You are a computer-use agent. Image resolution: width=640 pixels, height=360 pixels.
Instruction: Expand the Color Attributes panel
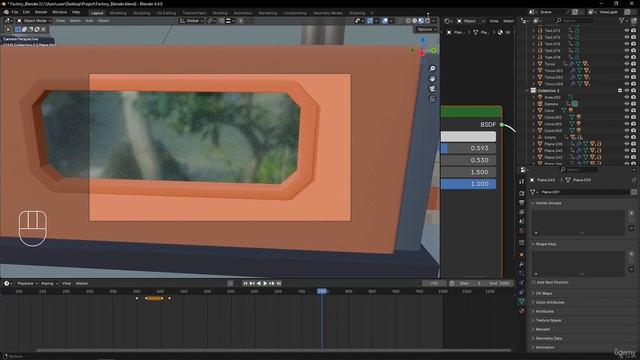click(549, 302)
